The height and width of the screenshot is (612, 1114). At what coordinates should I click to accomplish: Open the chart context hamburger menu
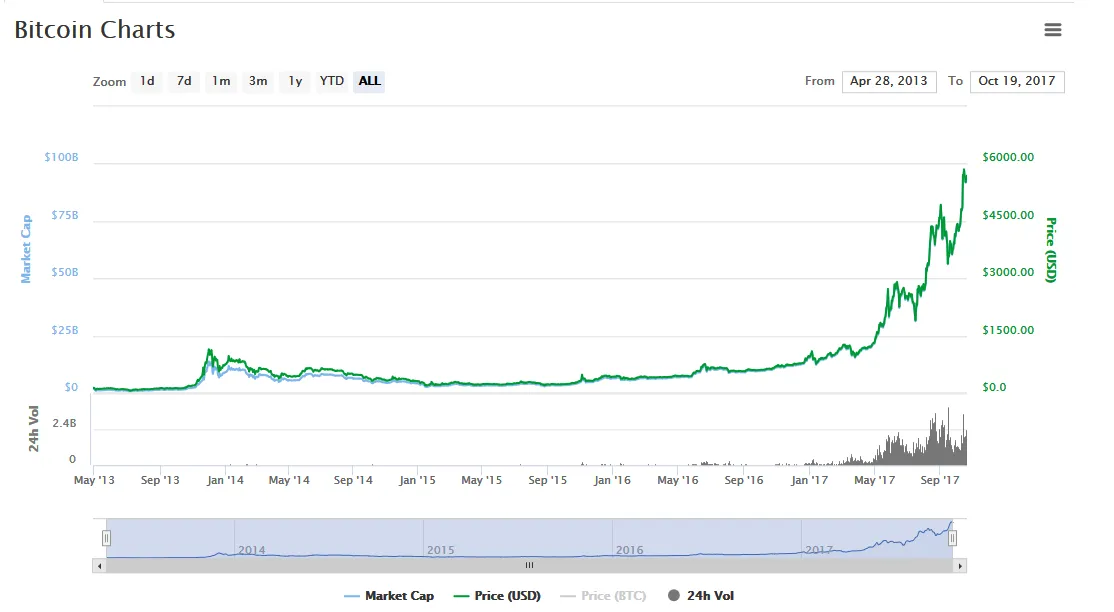pos(1052,30)
